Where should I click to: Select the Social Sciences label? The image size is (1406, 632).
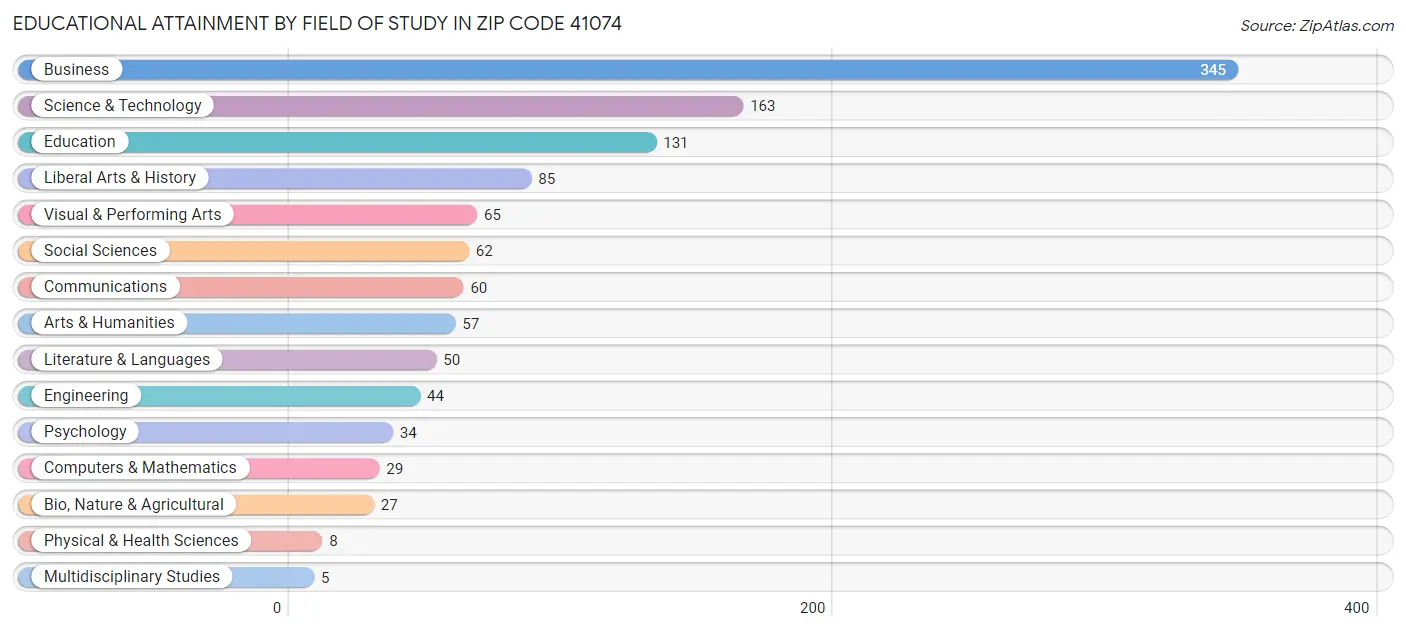click(x=100, y=251)
